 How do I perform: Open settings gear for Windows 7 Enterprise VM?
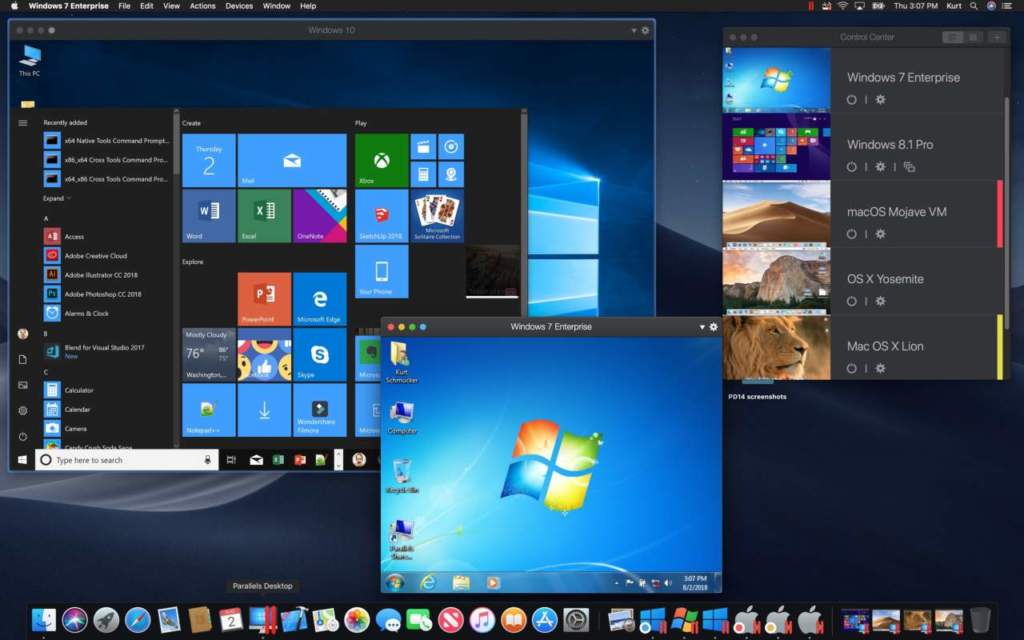(x=879, y=100)
